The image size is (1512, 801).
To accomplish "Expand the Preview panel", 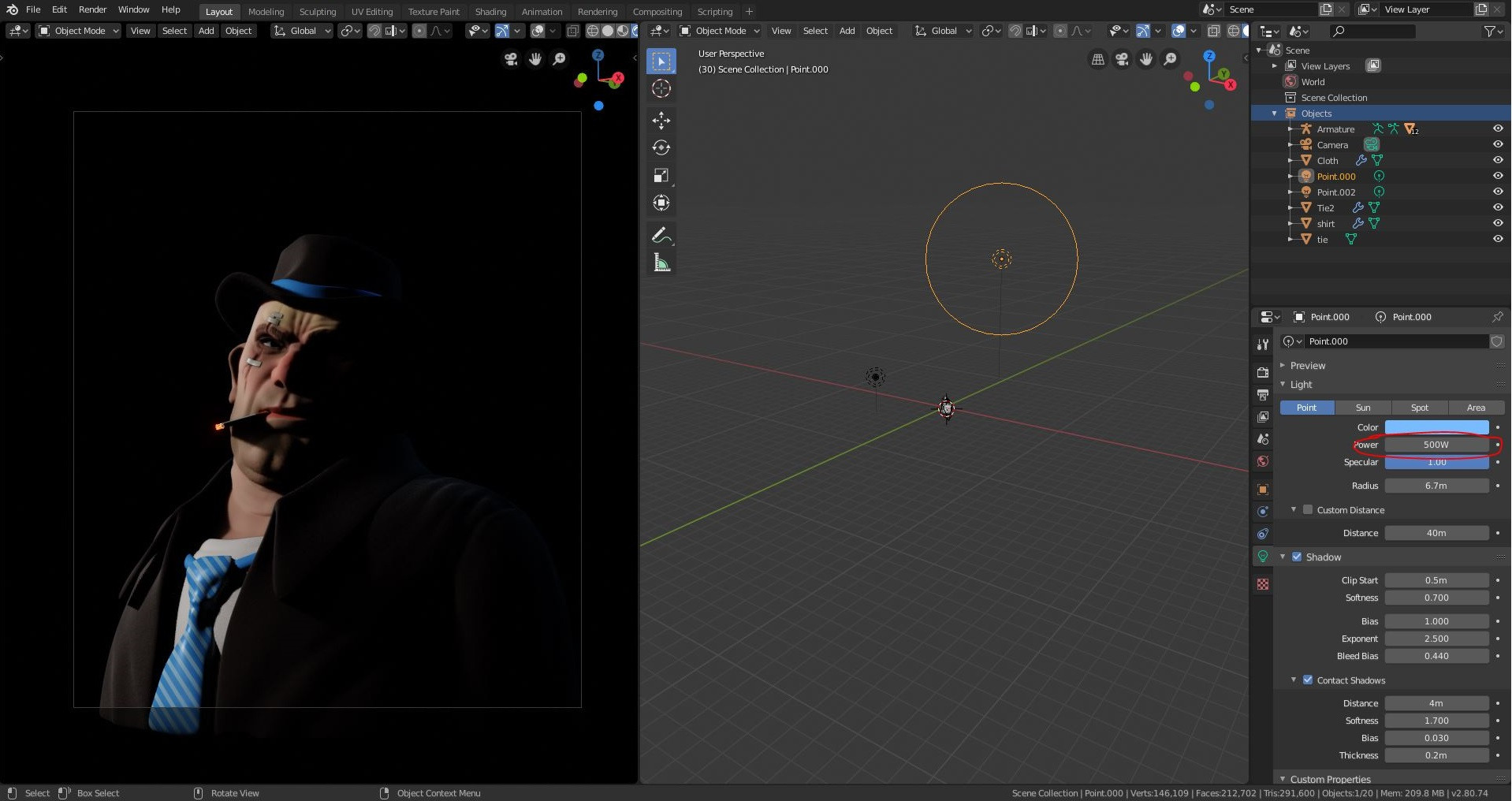I will tap(1307, 366).
